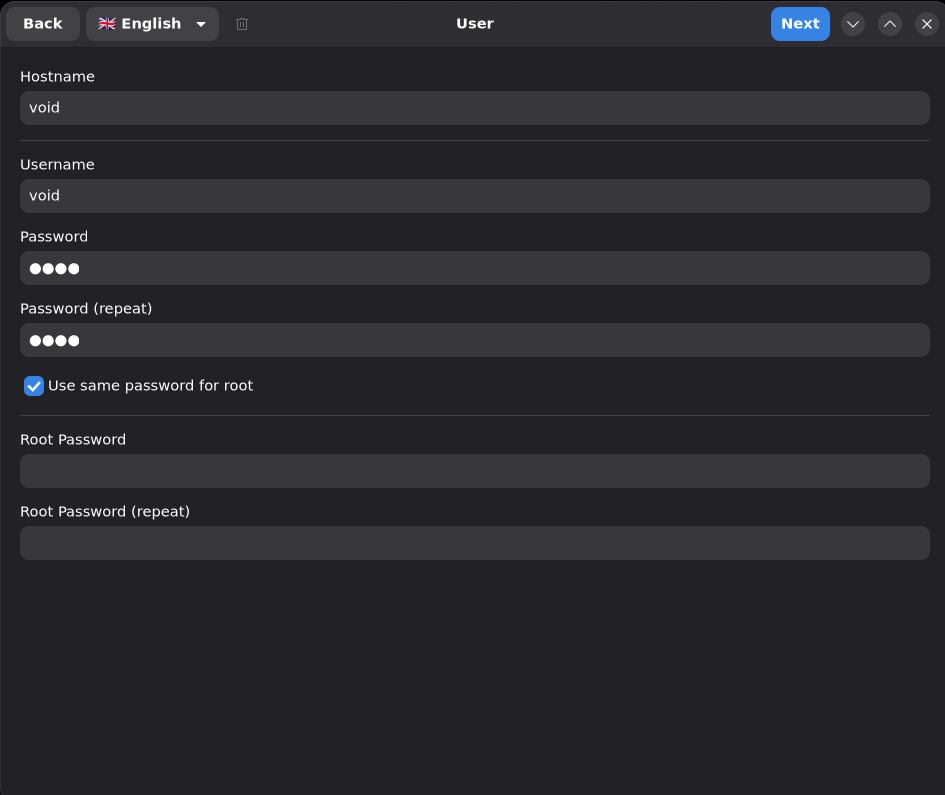Click the 'Use same password for root' label
The height and width of the screenshot is (795, 945).
pos(150,386)
